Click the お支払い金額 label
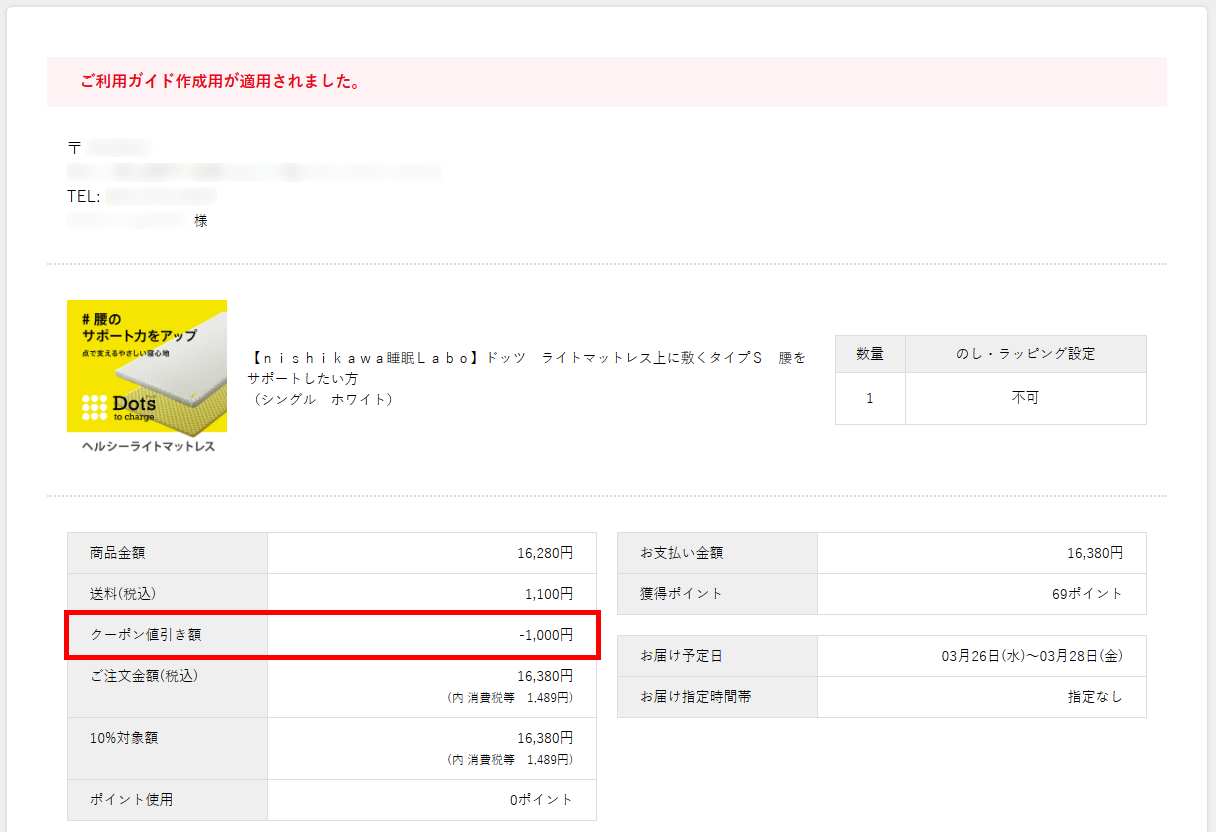This screenshot has width=1216, height=832. click(x=681, y=553)
